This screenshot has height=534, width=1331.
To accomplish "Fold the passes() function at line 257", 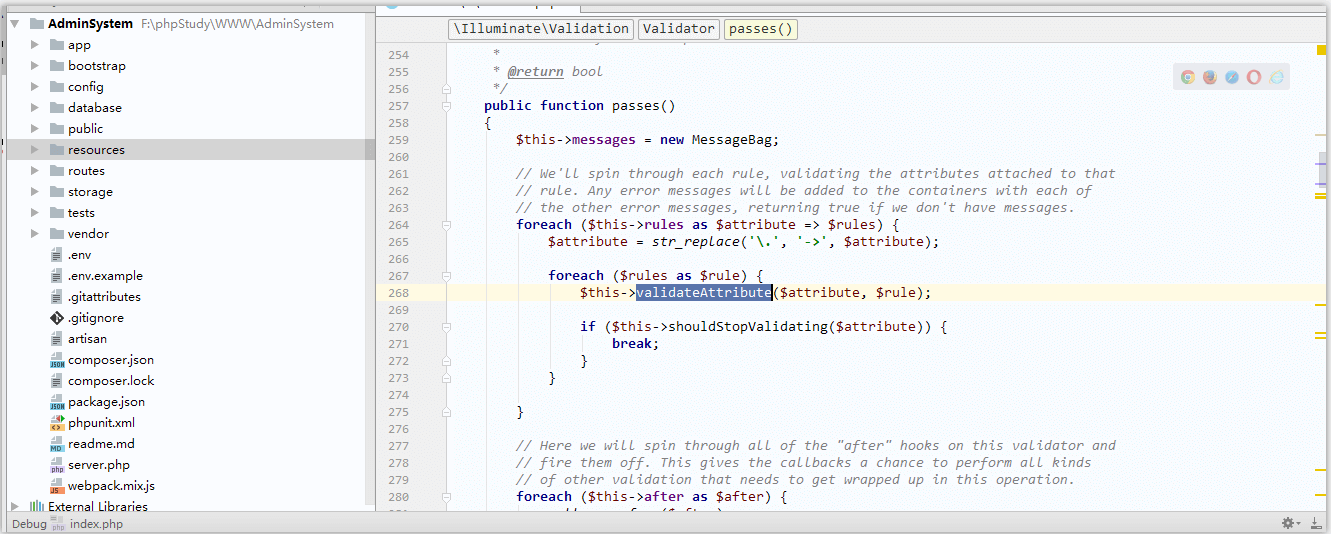I will pos(446,106).
